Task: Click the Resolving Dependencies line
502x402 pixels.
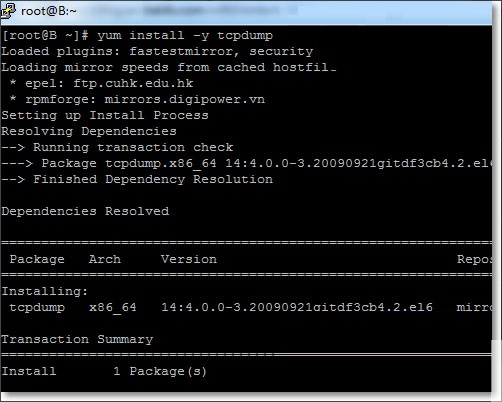Action: coord(89,131)
